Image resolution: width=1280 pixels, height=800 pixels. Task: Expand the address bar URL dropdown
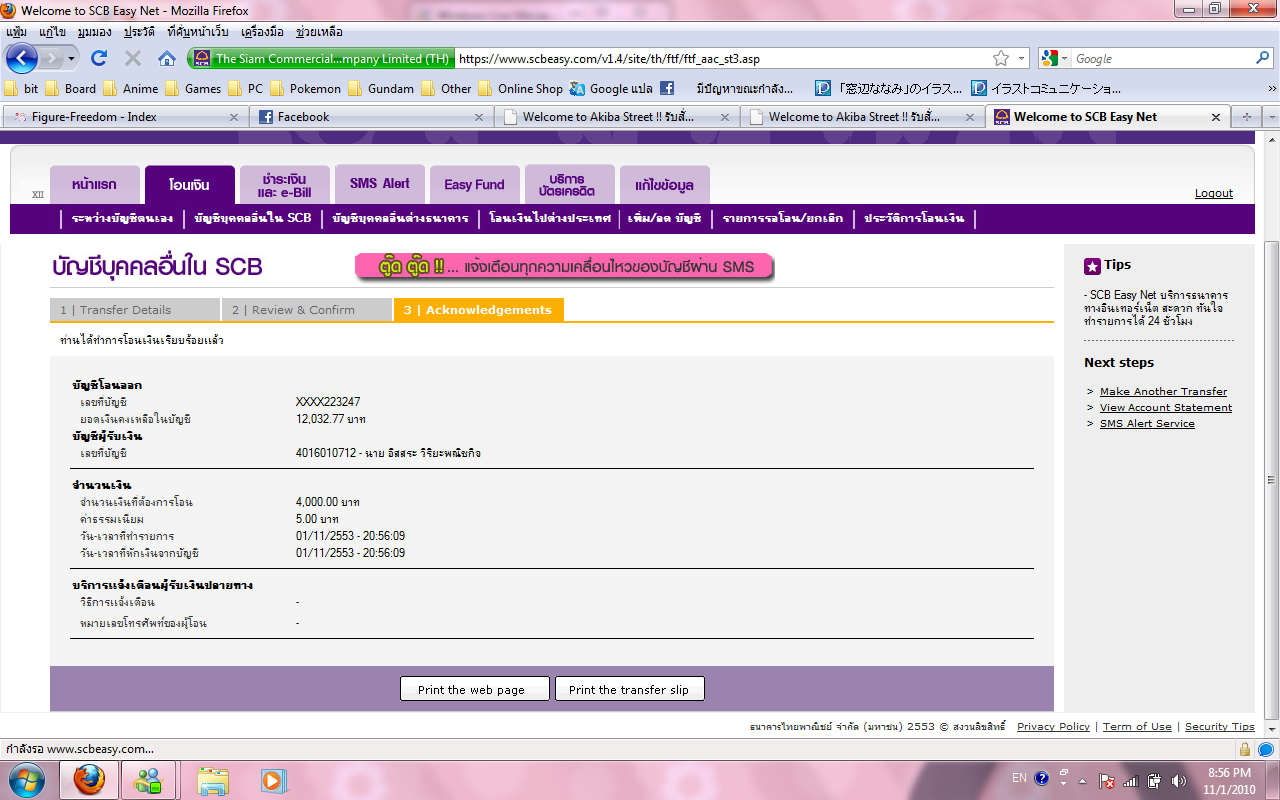1022,59
